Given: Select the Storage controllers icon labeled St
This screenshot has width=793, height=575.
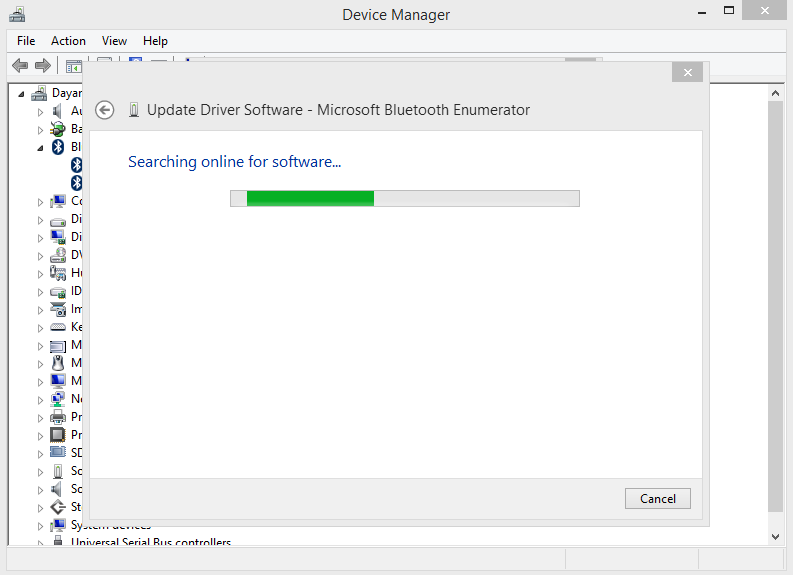Looking at the screenshot, I should [58, 507].
